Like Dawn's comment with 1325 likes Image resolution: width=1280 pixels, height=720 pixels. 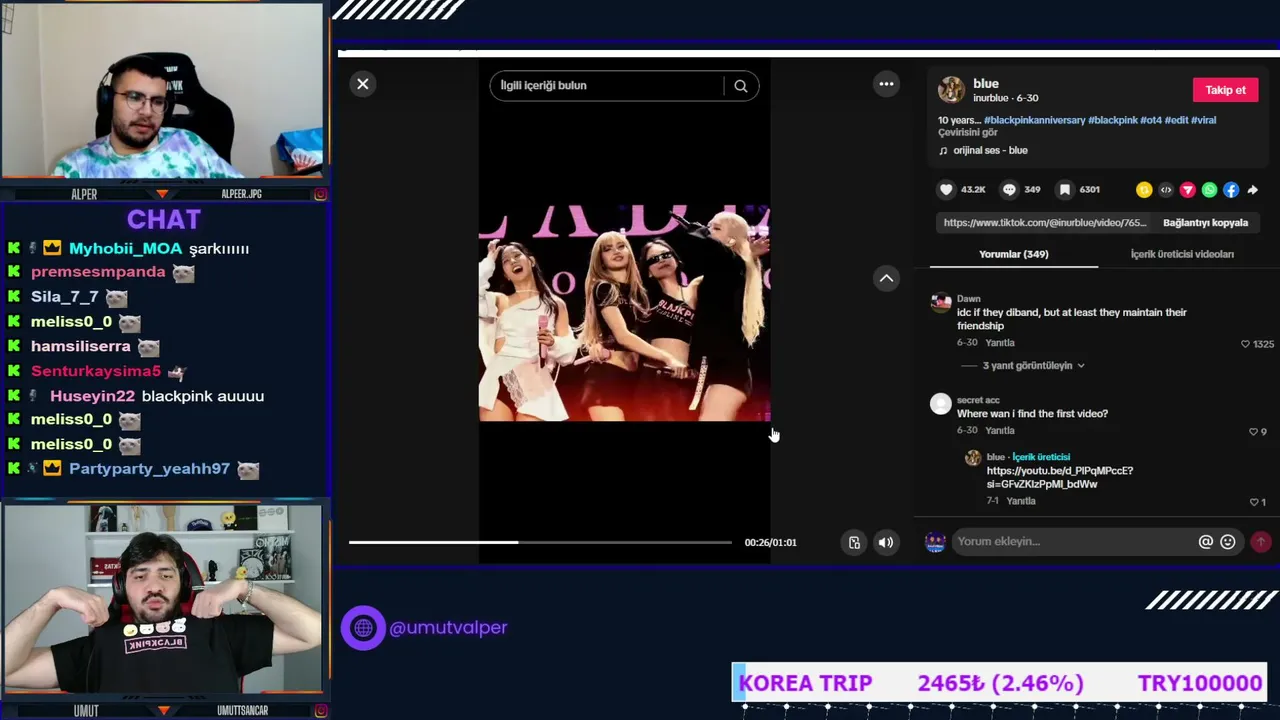coord(1245,344)
